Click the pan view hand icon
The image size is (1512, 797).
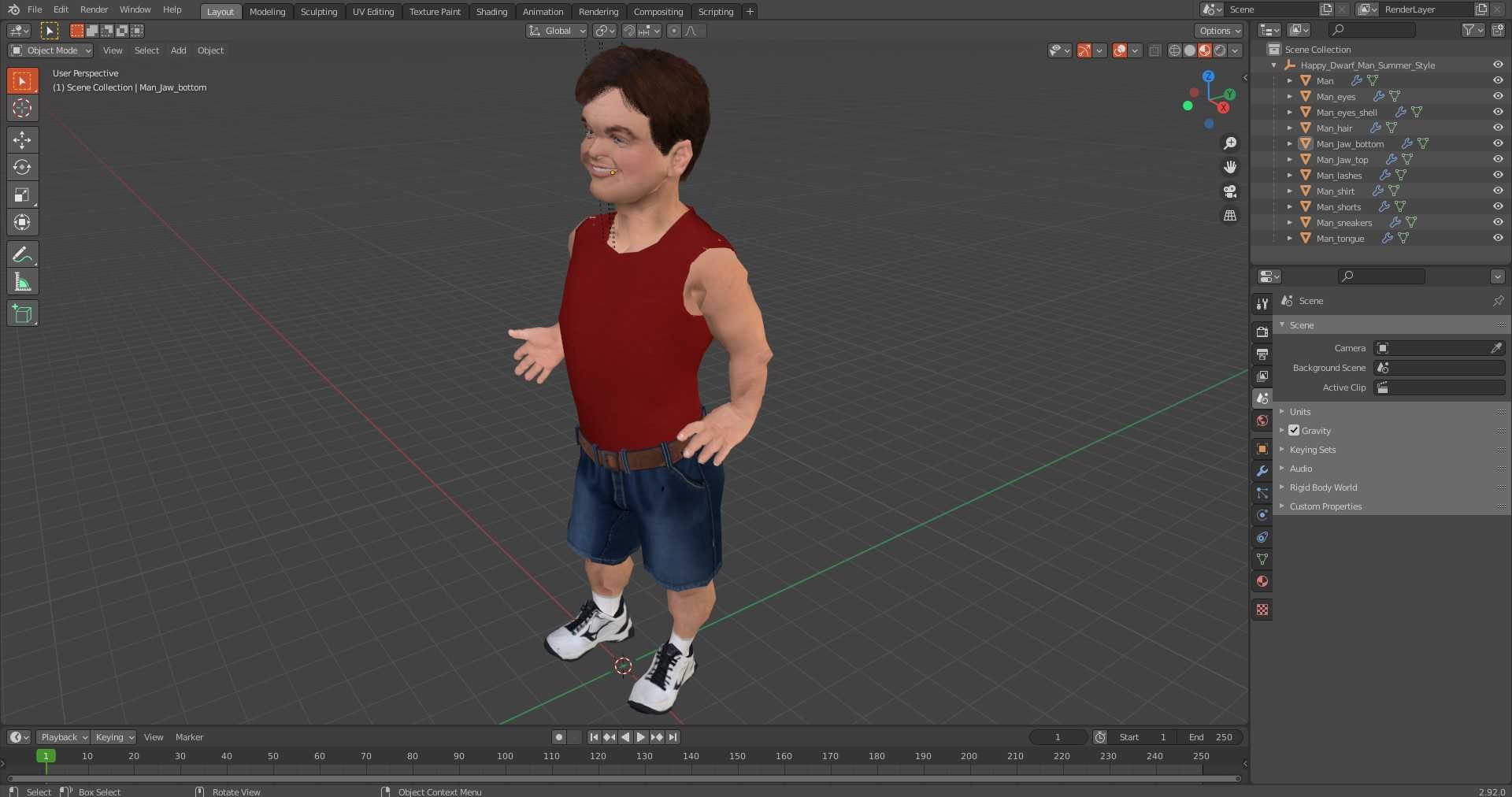1230,167
